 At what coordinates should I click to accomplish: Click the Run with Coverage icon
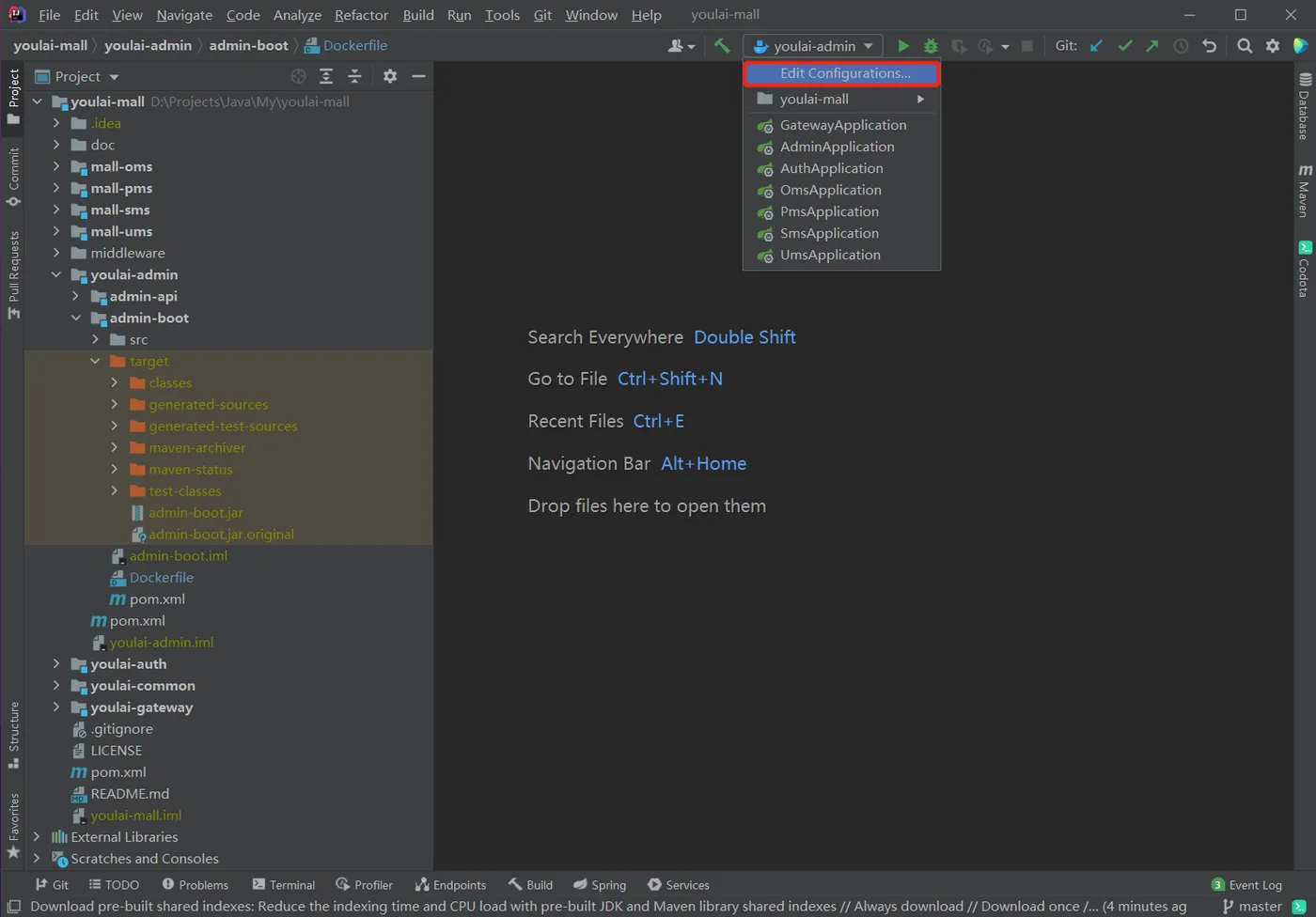[958, 45]
